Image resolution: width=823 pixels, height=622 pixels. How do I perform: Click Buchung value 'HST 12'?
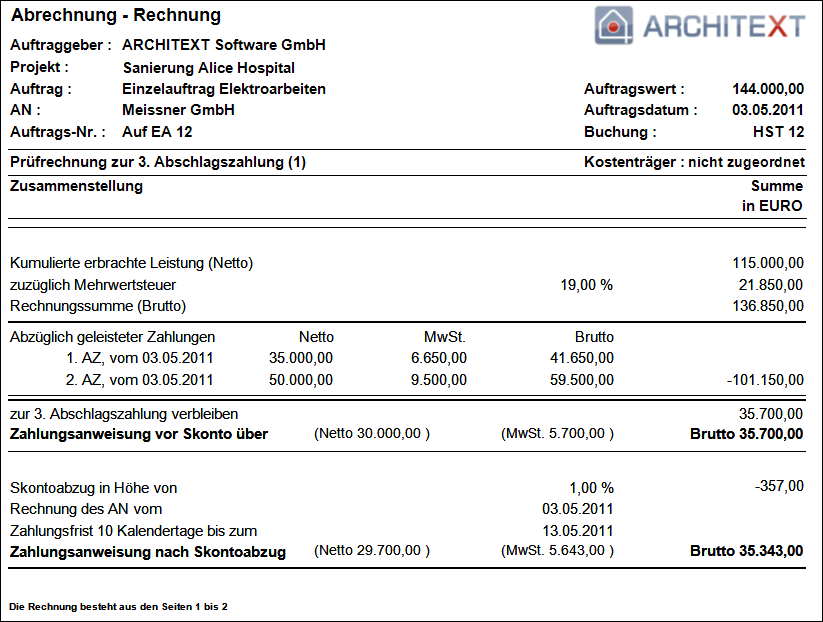tap(778, 132)
